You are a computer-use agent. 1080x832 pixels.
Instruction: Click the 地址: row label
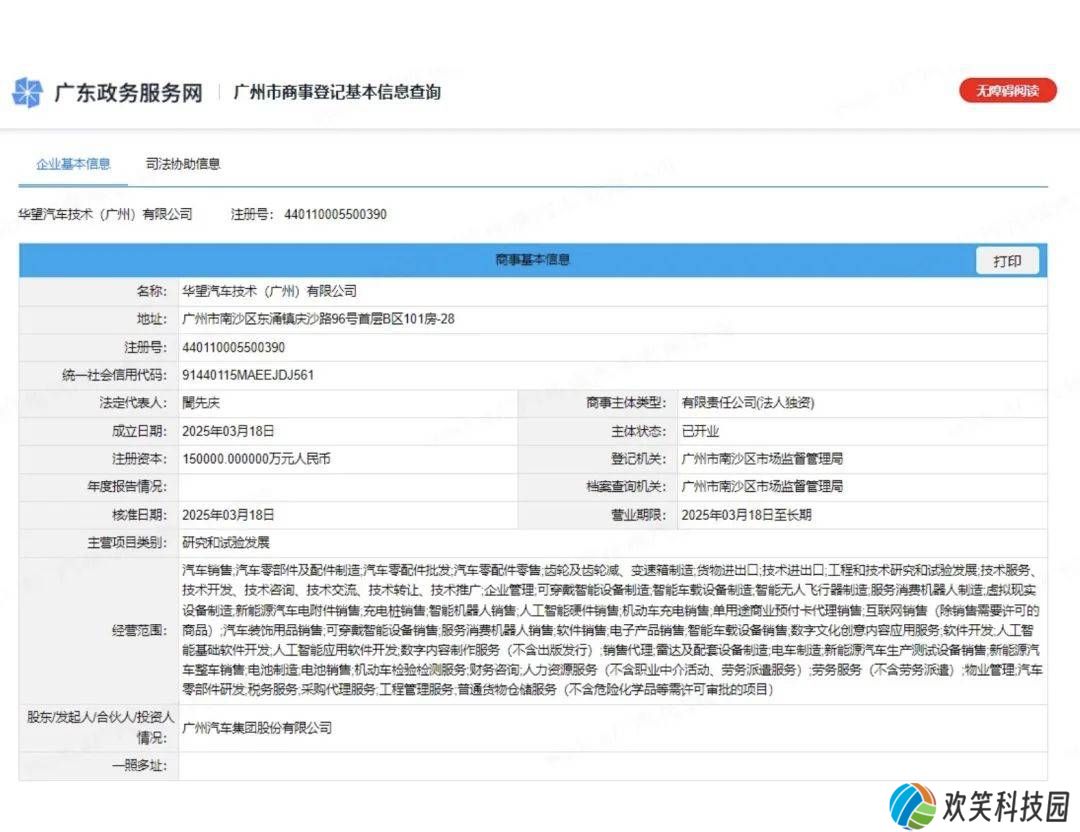coord(152,319)
